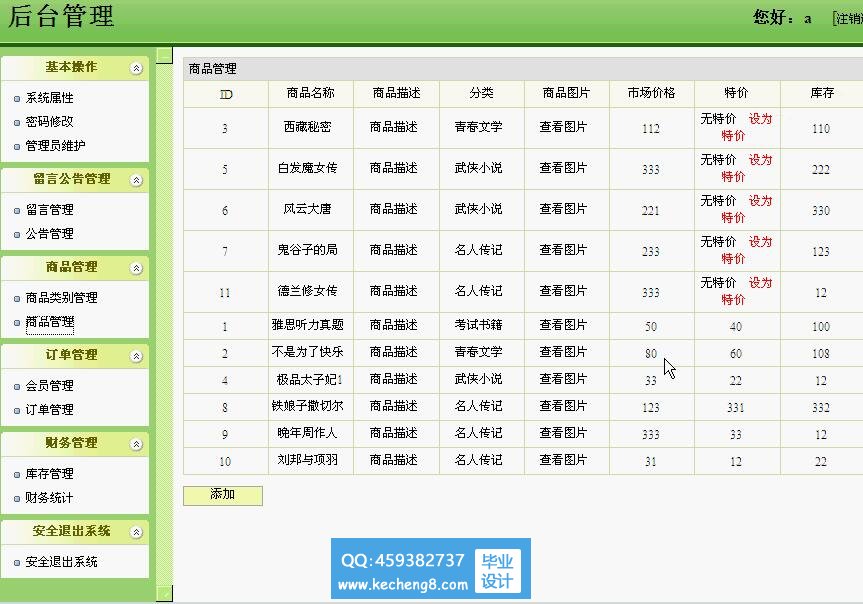863x604 pixels.
Task: Click the 商品名称 column header
Action: [x=310, y=93]
